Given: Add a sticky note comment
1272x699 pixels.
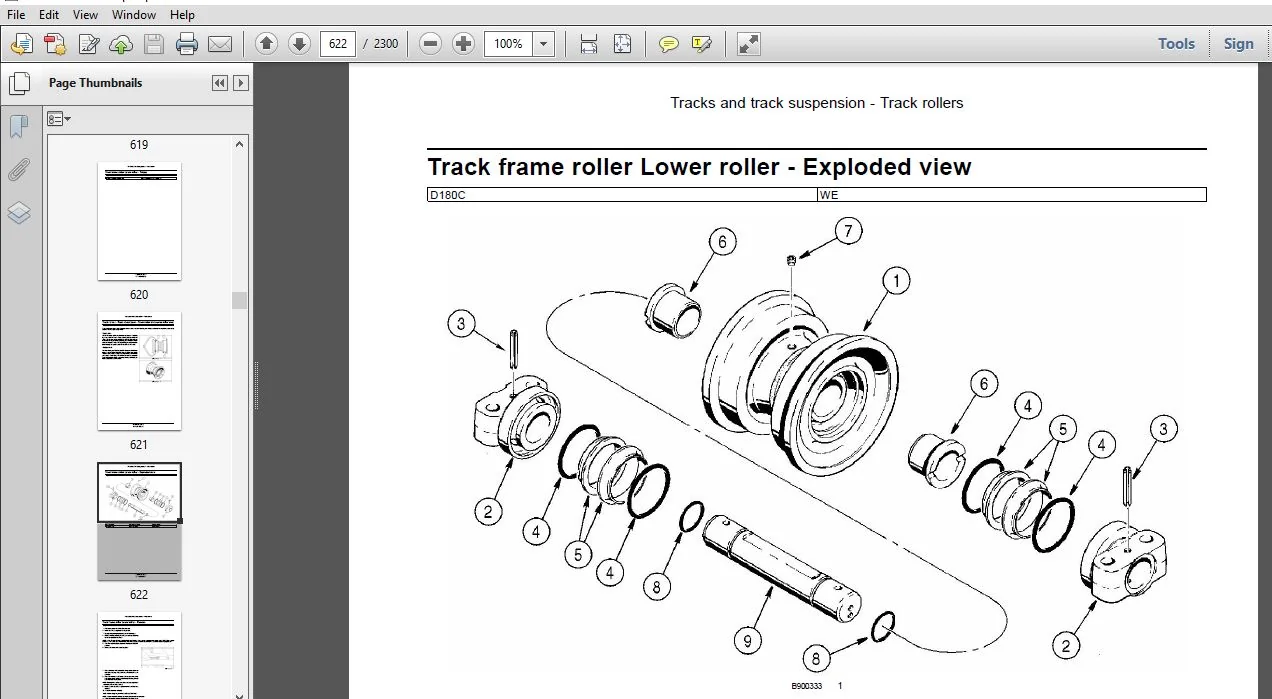Looking at the screenshot, I should (669, 44).
